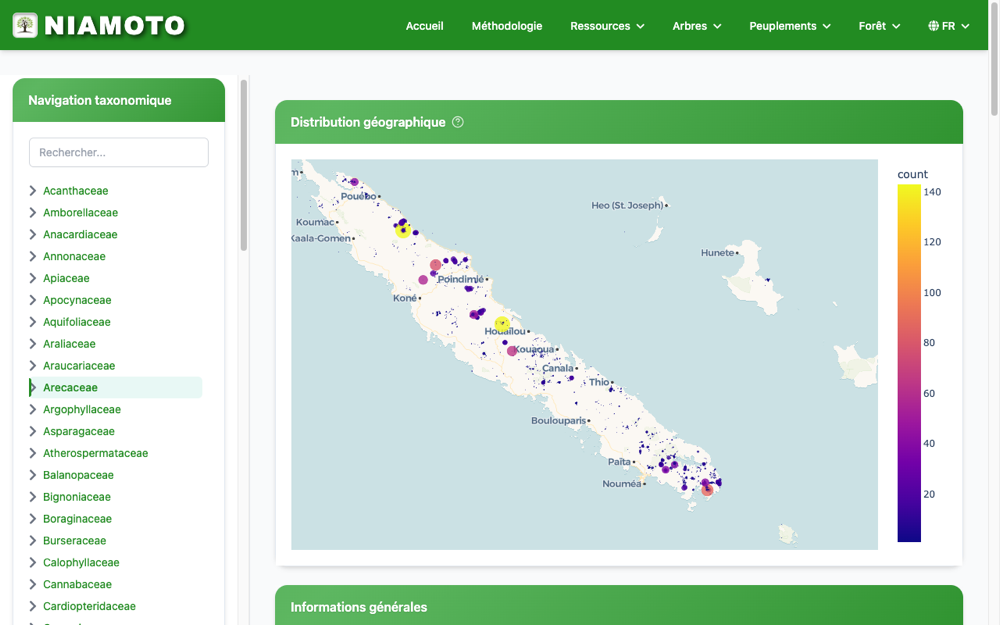Click the taxonomic search field Rechercher
This screenshot has height=625, width=1000.
[x=119, y=152]
